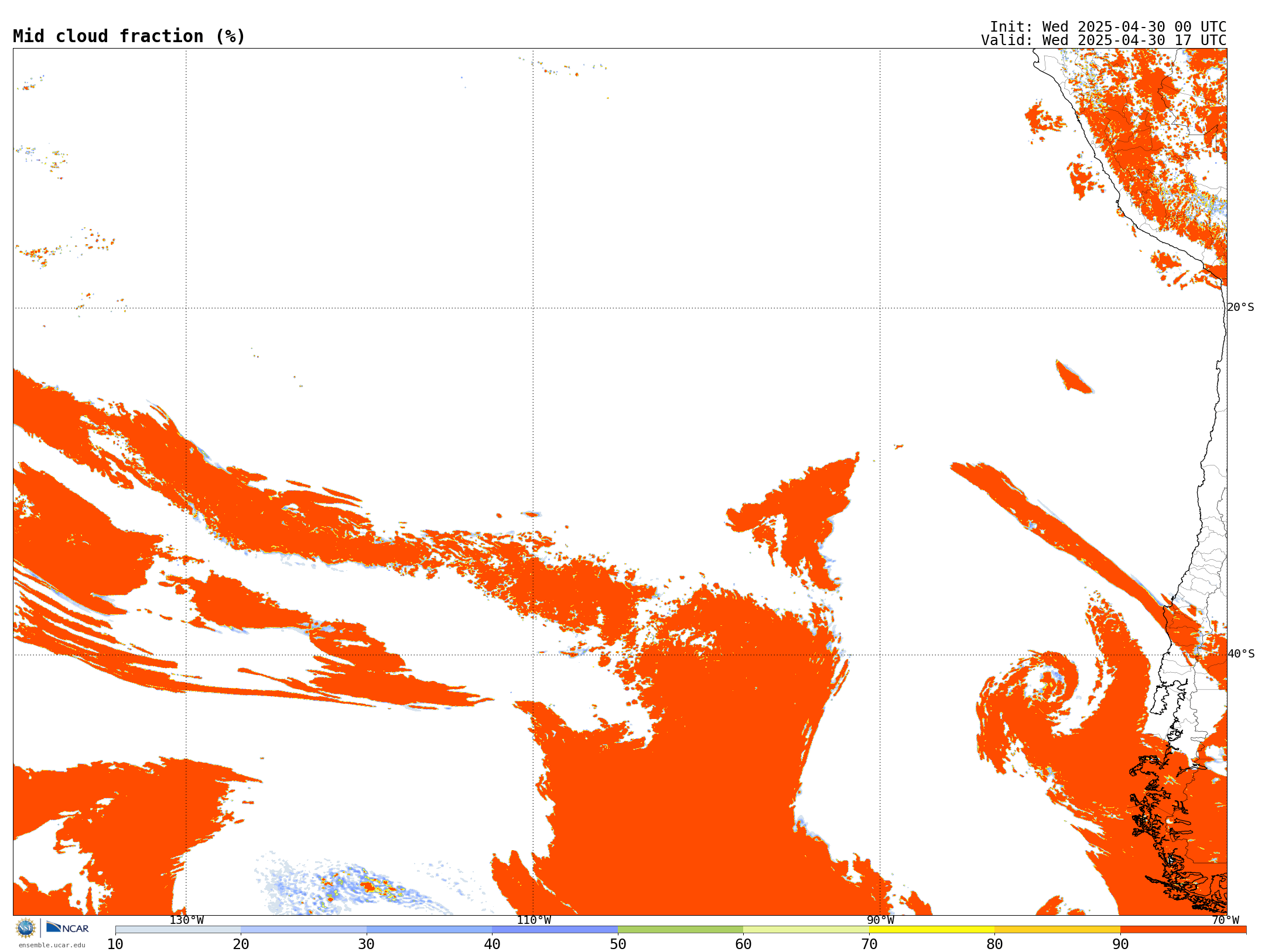Click the colorbar tick label 30

[x=367, y=944]
